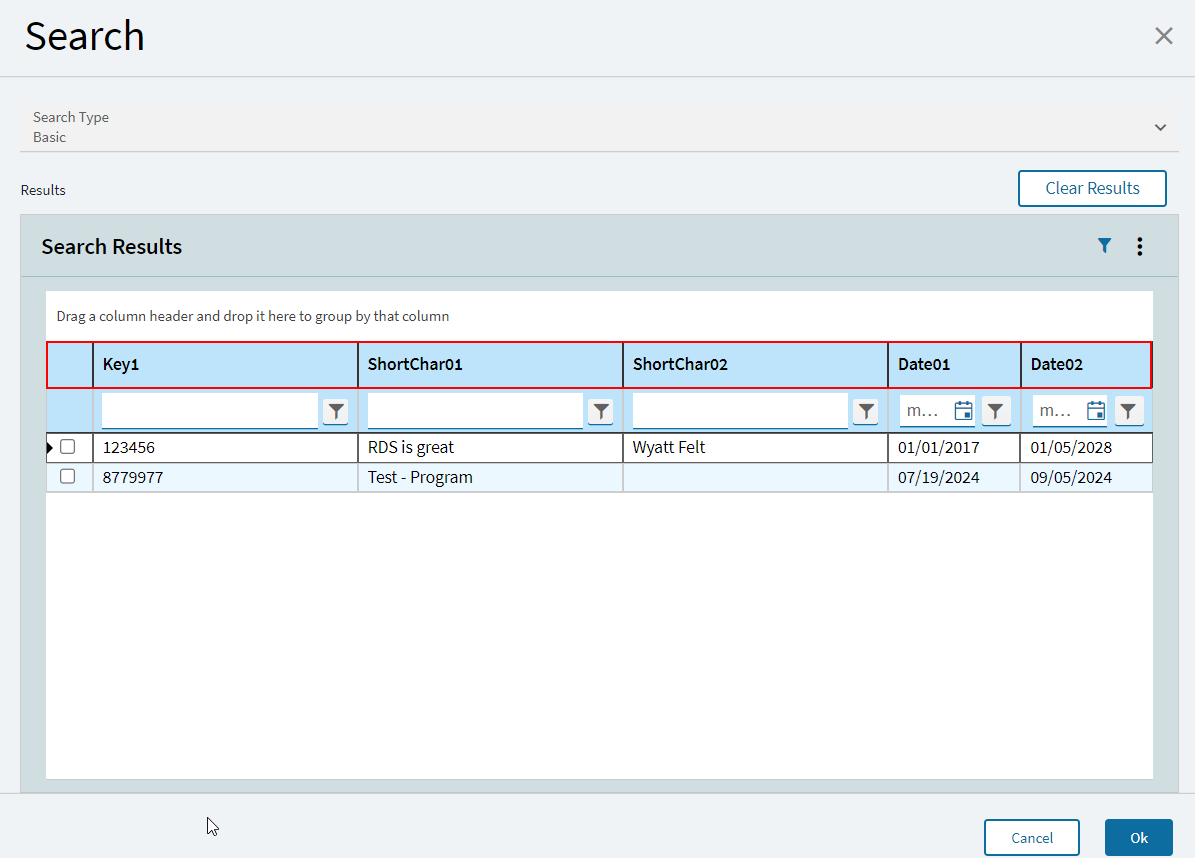Sort by the Key1 column header
The height and width of the screenshot is (858, 1195).
(x=224, y=365)
